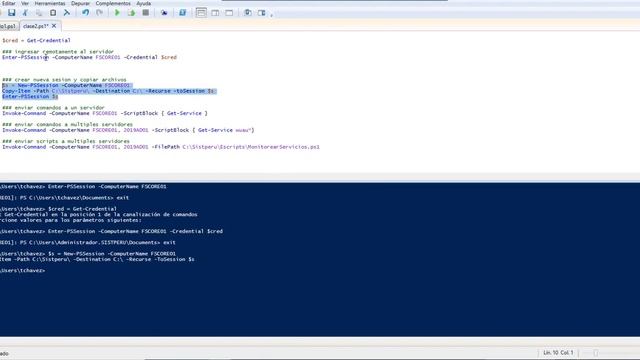Viewport: 640px width, 360px height.
Task: Click the highlighted Enter-PSSession $s line
Action: tap(30, 97)
